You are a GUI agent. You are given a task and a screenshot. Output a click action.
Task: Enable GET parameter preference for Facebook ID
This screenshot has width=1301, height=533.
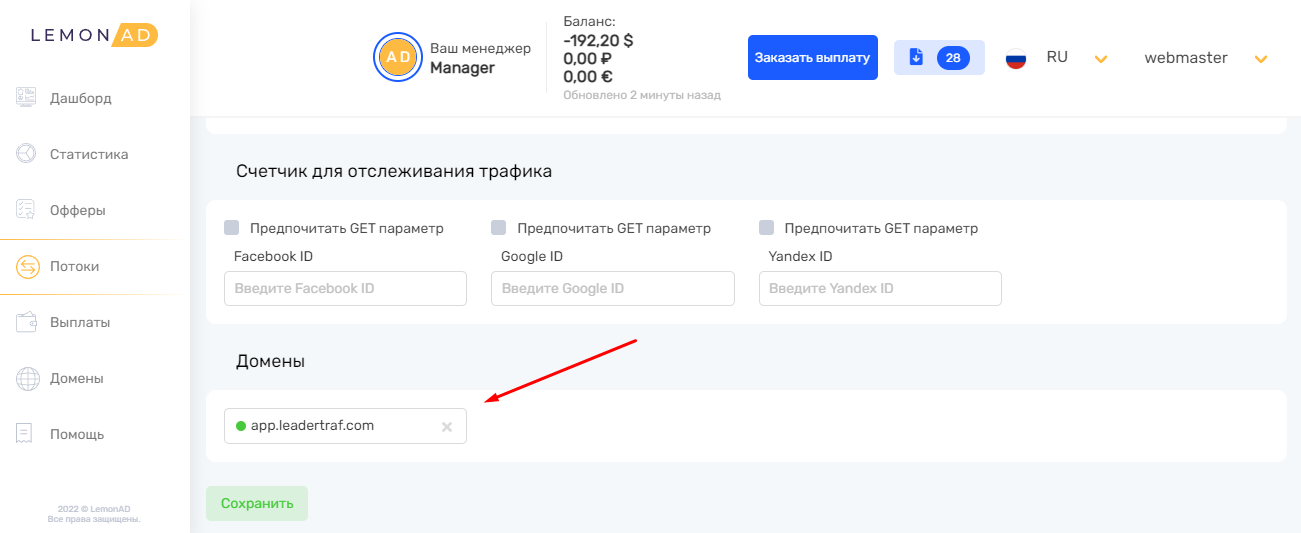[232, 228]
